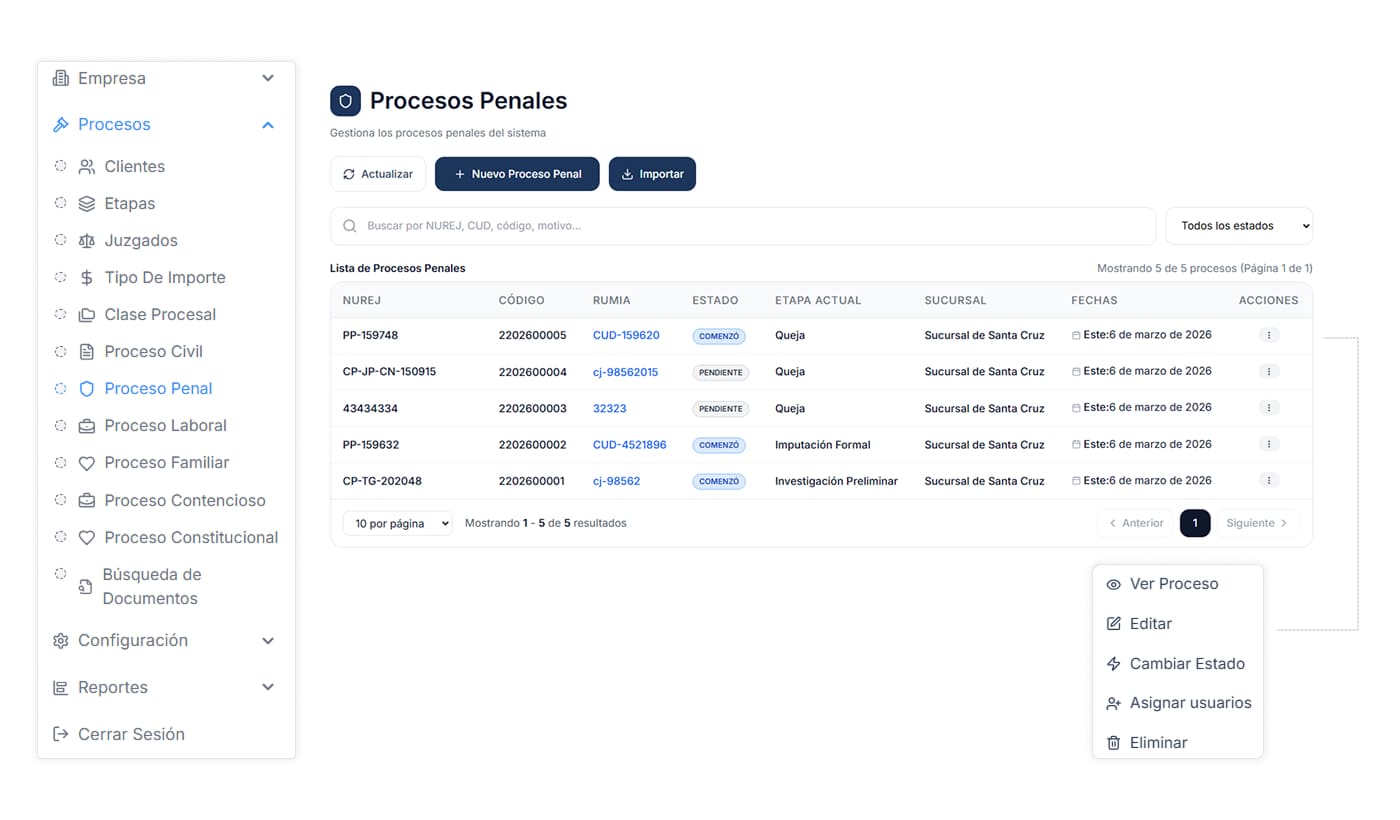Viewport: 1400px width, 820px height.
Task: Click page 1 pagination button
Action: (1195, 523)
